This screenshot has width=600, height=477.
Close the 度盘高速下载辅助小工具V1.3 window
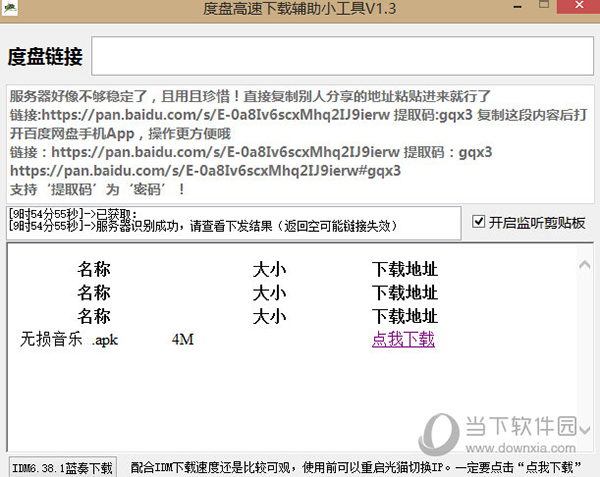579,5
